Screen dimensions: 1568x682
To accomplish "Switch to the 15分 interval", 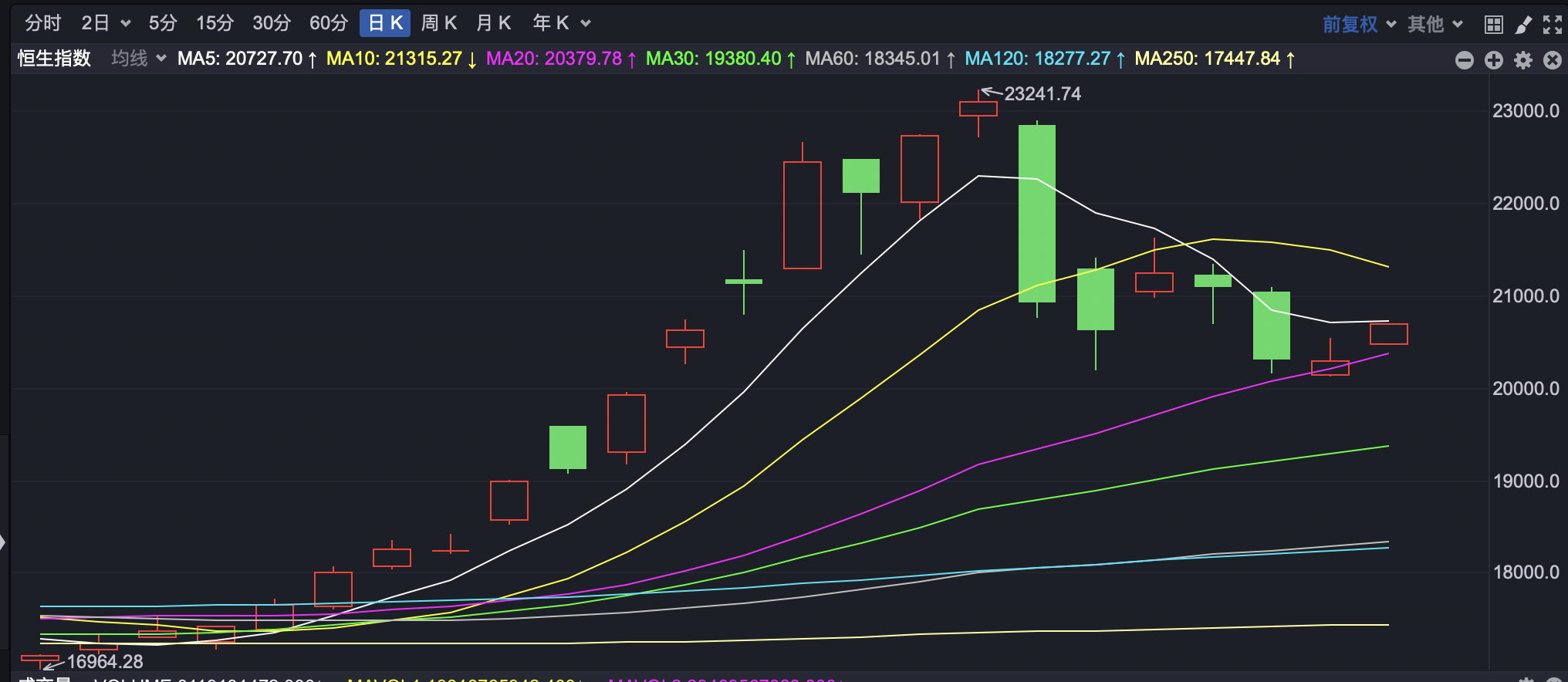I will tap(215, 23).
